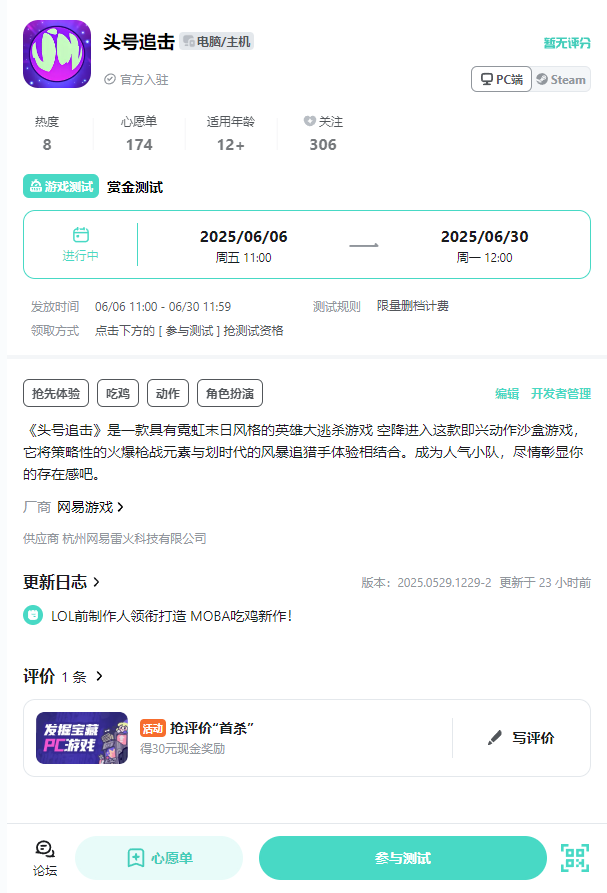Select the PC端 platform tab
The width and height of the screenshot is (607, 893).
click(501, 79)
